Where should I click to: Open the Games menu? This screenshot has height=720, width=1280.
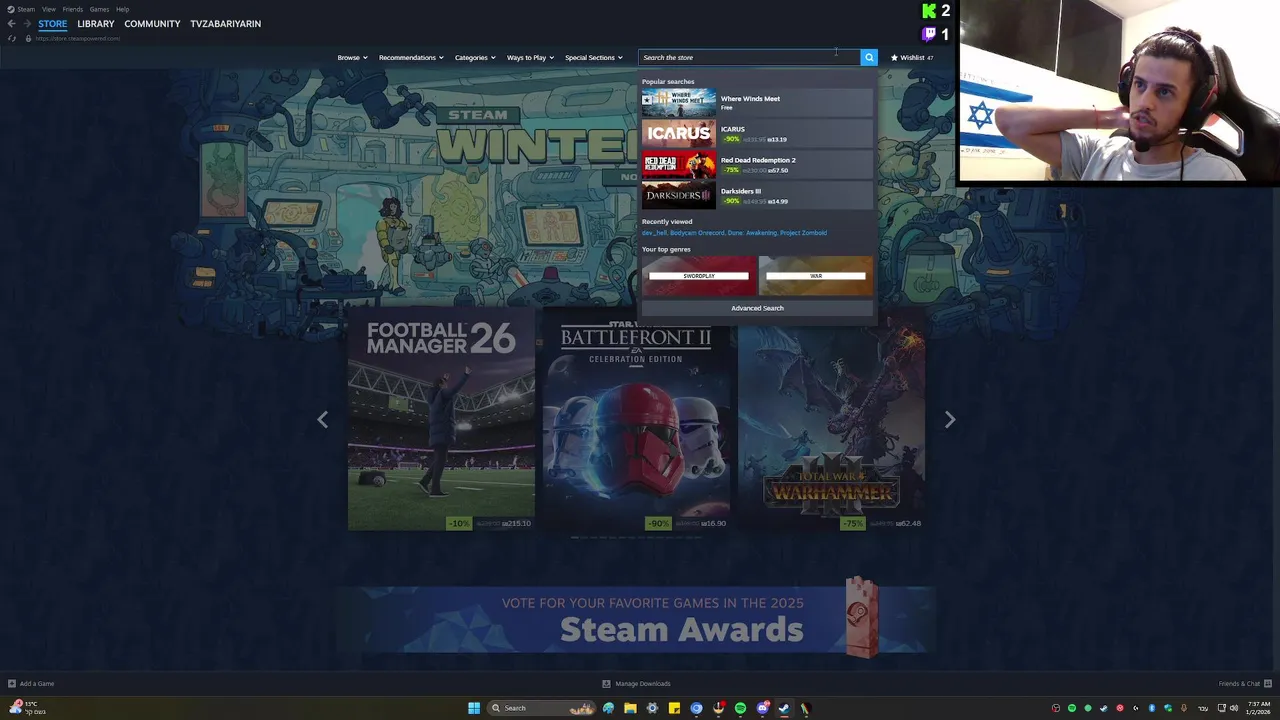[x=99, y=9]
